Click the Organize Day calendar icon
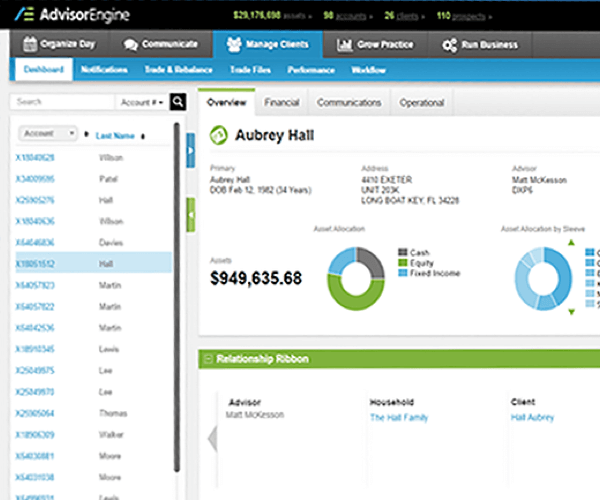Image resolution: width=600 pixels, height=500 pixels. pos(30,45)
